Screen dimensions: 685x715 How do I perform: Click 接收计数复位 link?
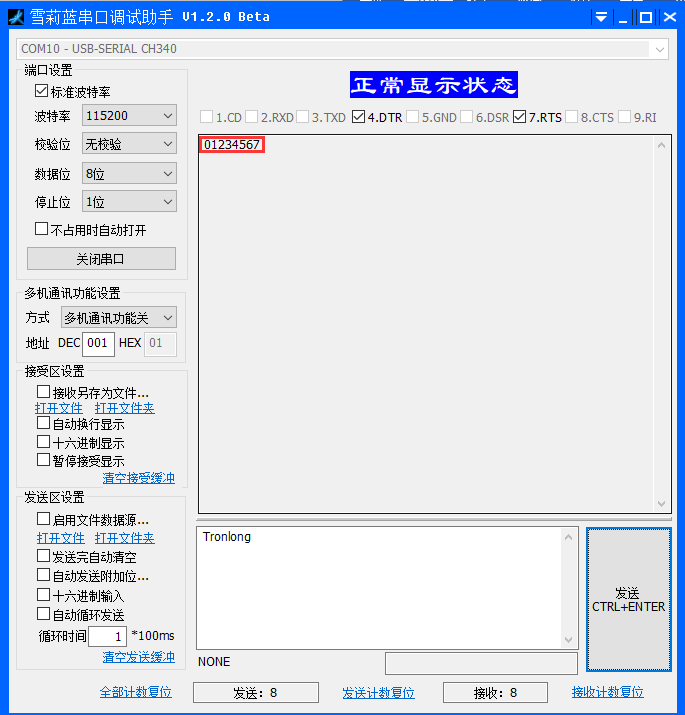(607, 692)
